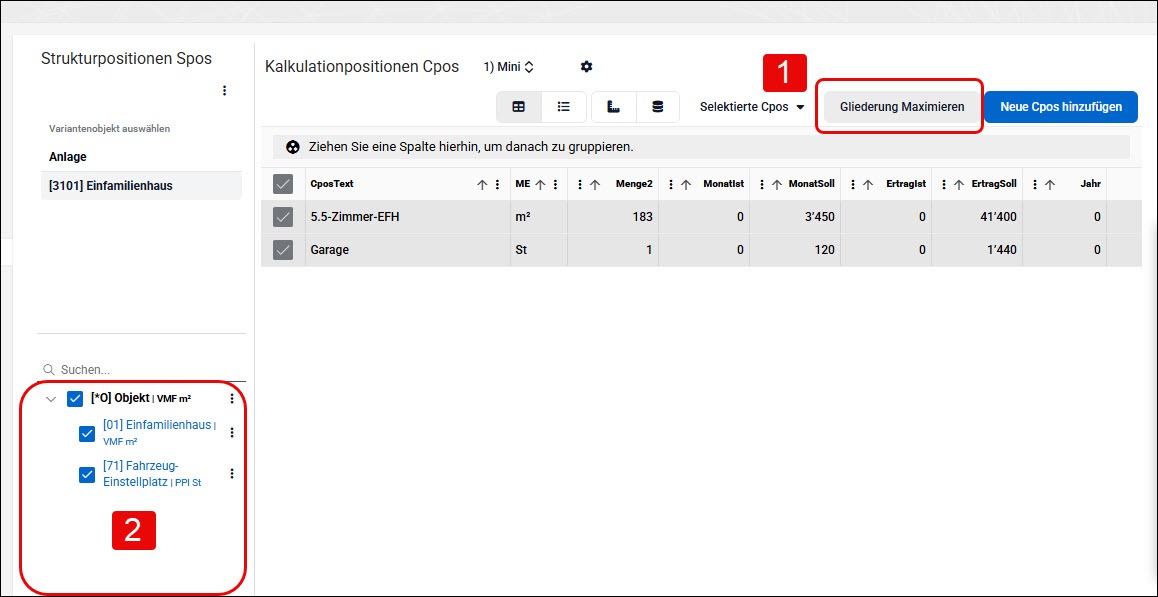
Task: Sort by the MonatSoll column arrow
Action: [777, 185]
